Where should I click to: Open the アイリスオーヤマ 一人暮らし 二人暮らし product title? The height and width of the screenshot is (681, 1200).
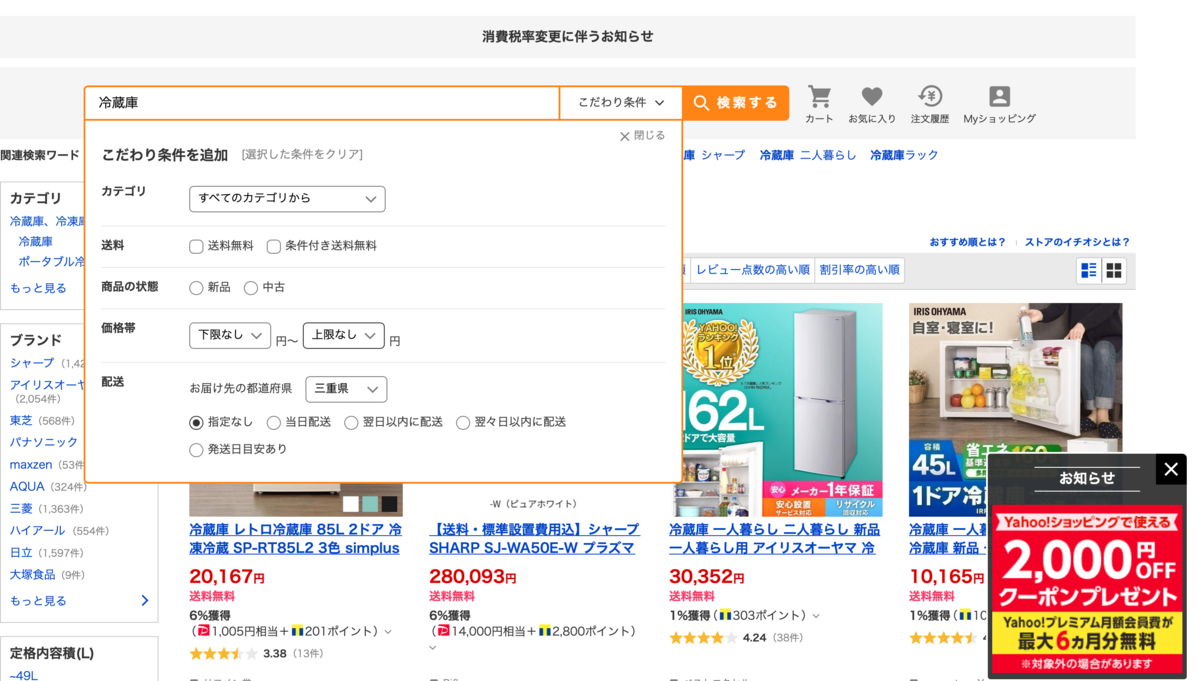774,539
